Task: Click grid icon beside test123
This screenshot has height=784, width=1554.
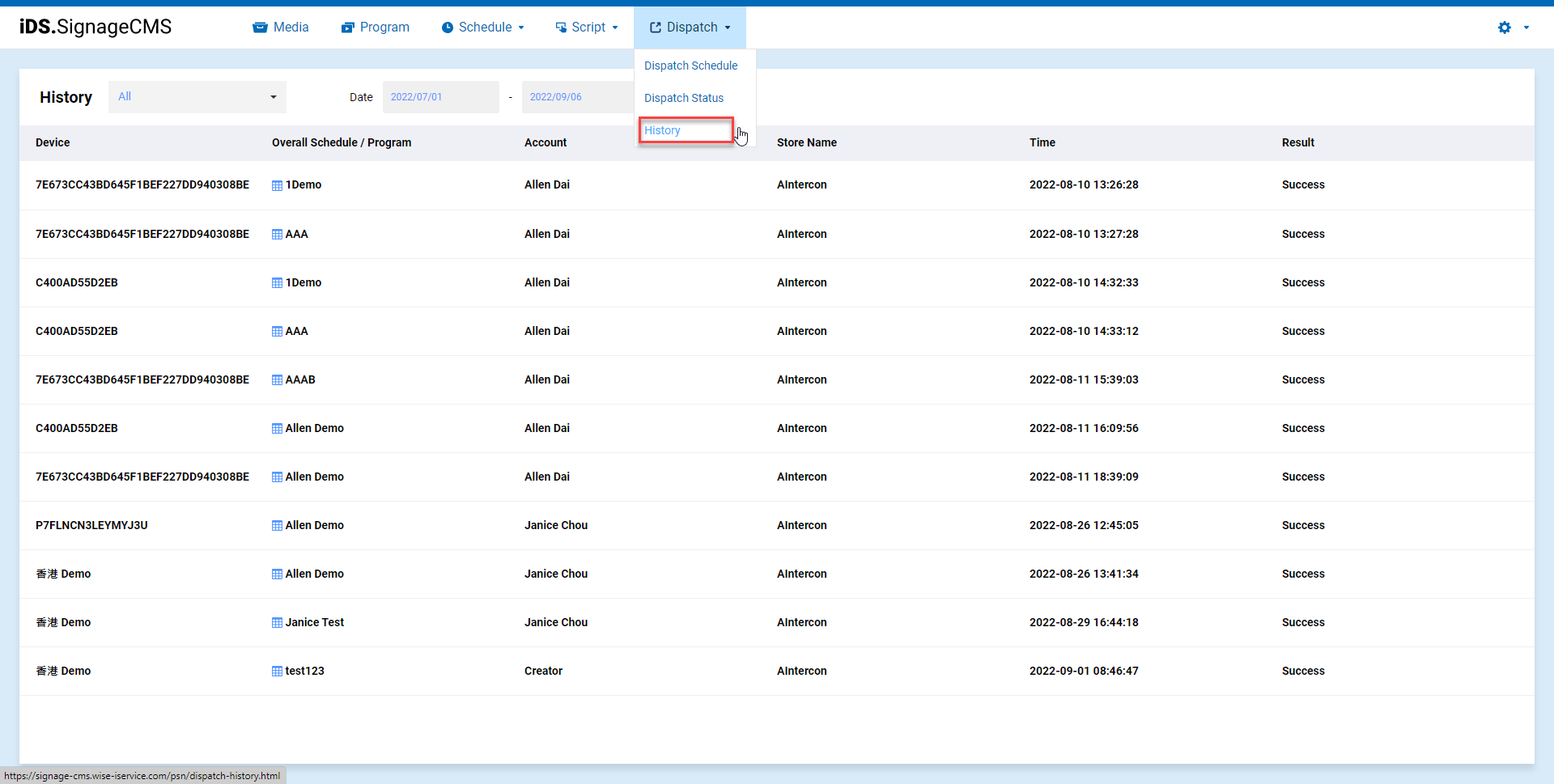Action: click(x=277, y=672)
